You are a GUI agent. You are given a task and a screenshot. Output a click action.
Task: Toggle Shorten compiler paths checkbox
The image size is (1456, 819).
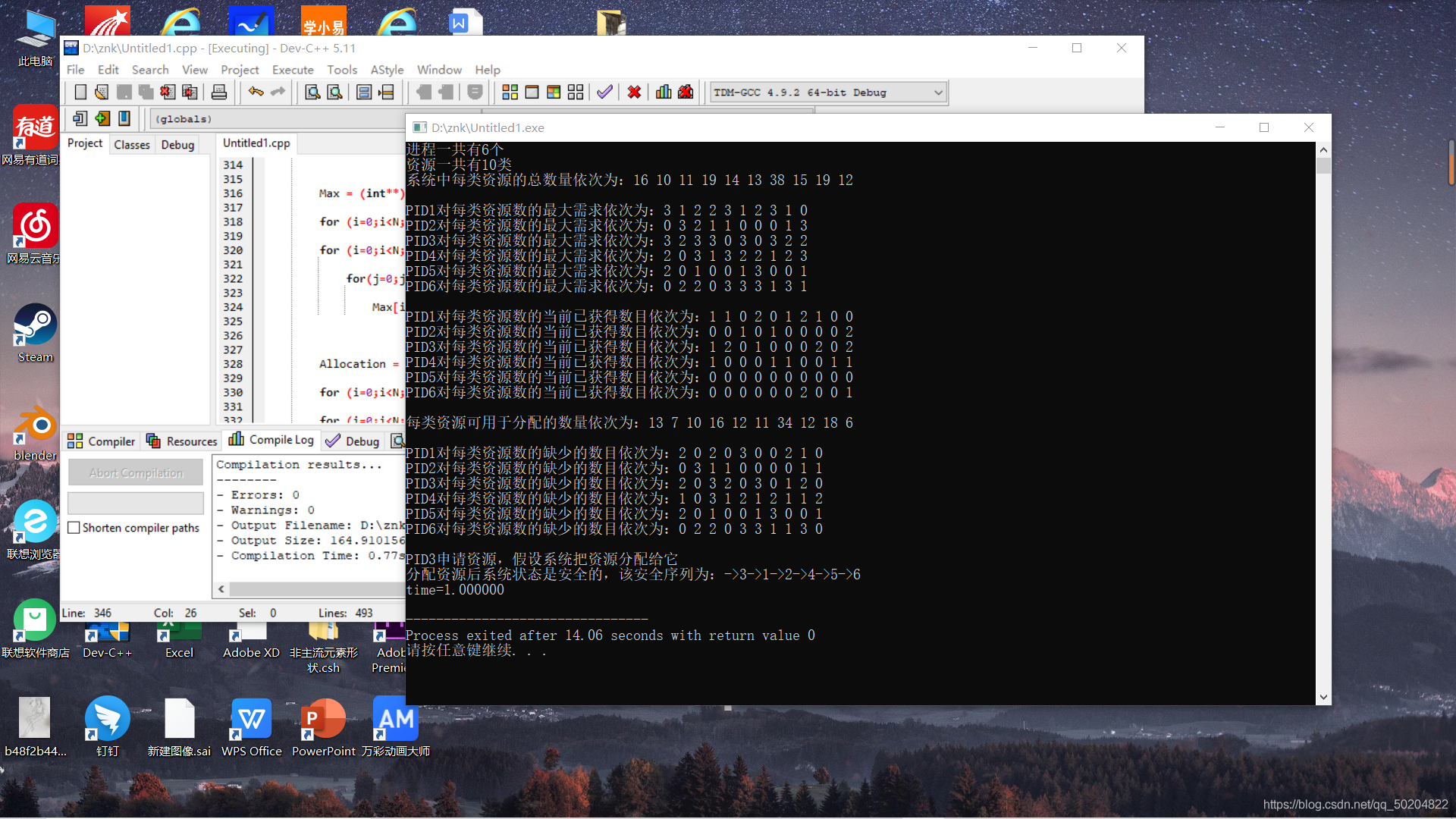(x=74, y=528)
